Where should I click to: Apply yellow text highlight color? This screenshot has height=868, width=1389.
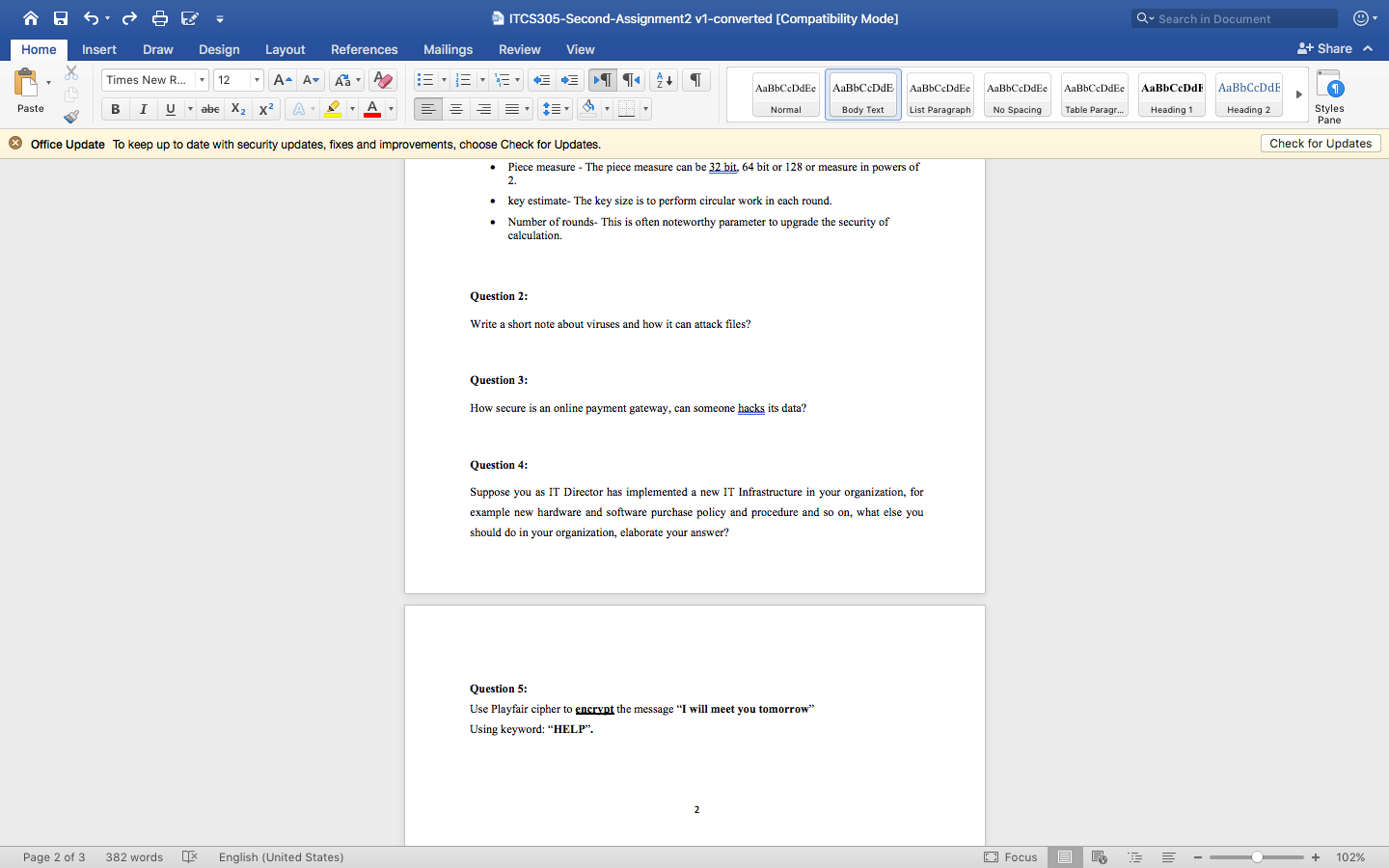333,109
